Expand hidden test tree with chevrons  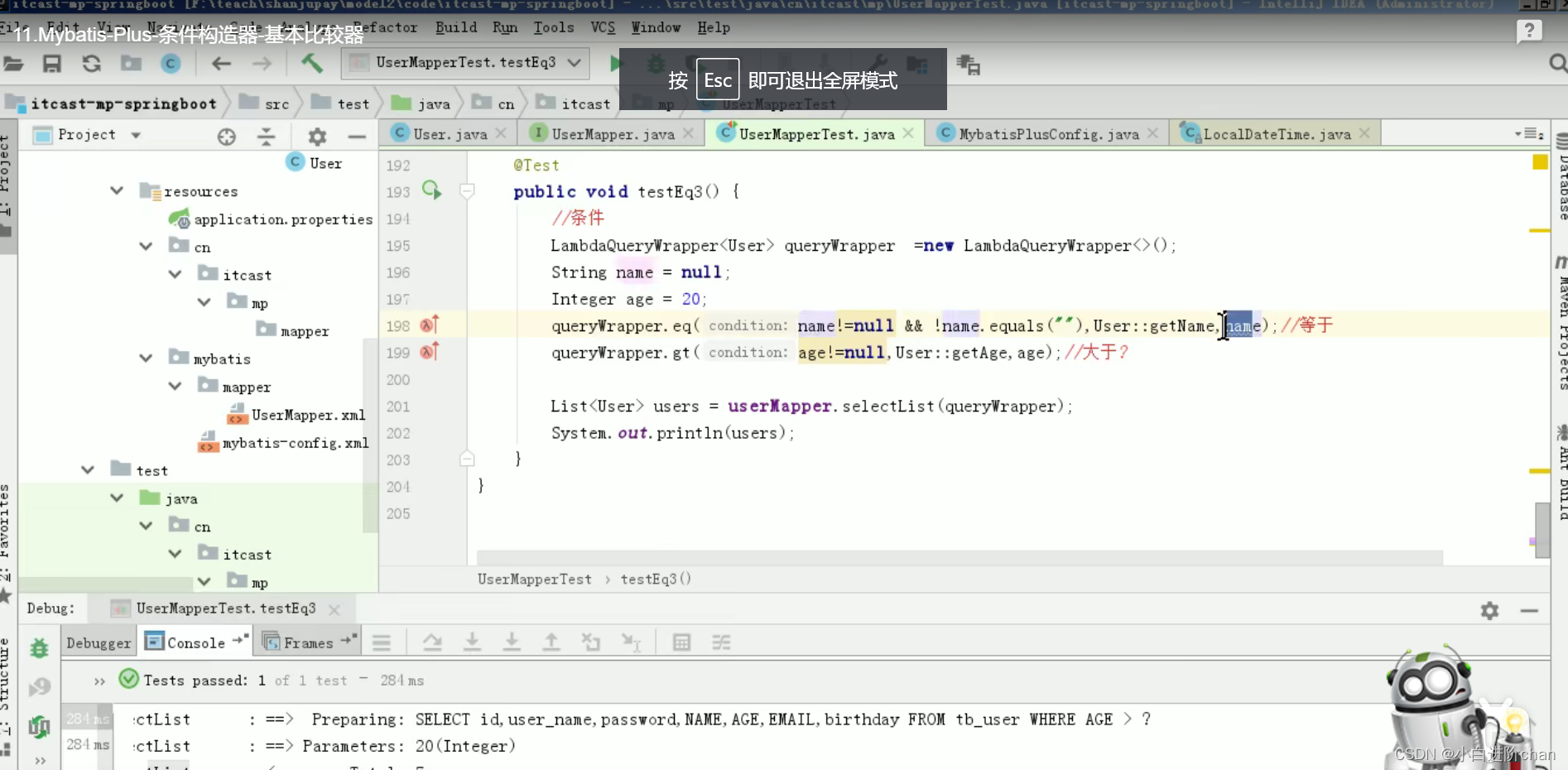tap(99, 681)
